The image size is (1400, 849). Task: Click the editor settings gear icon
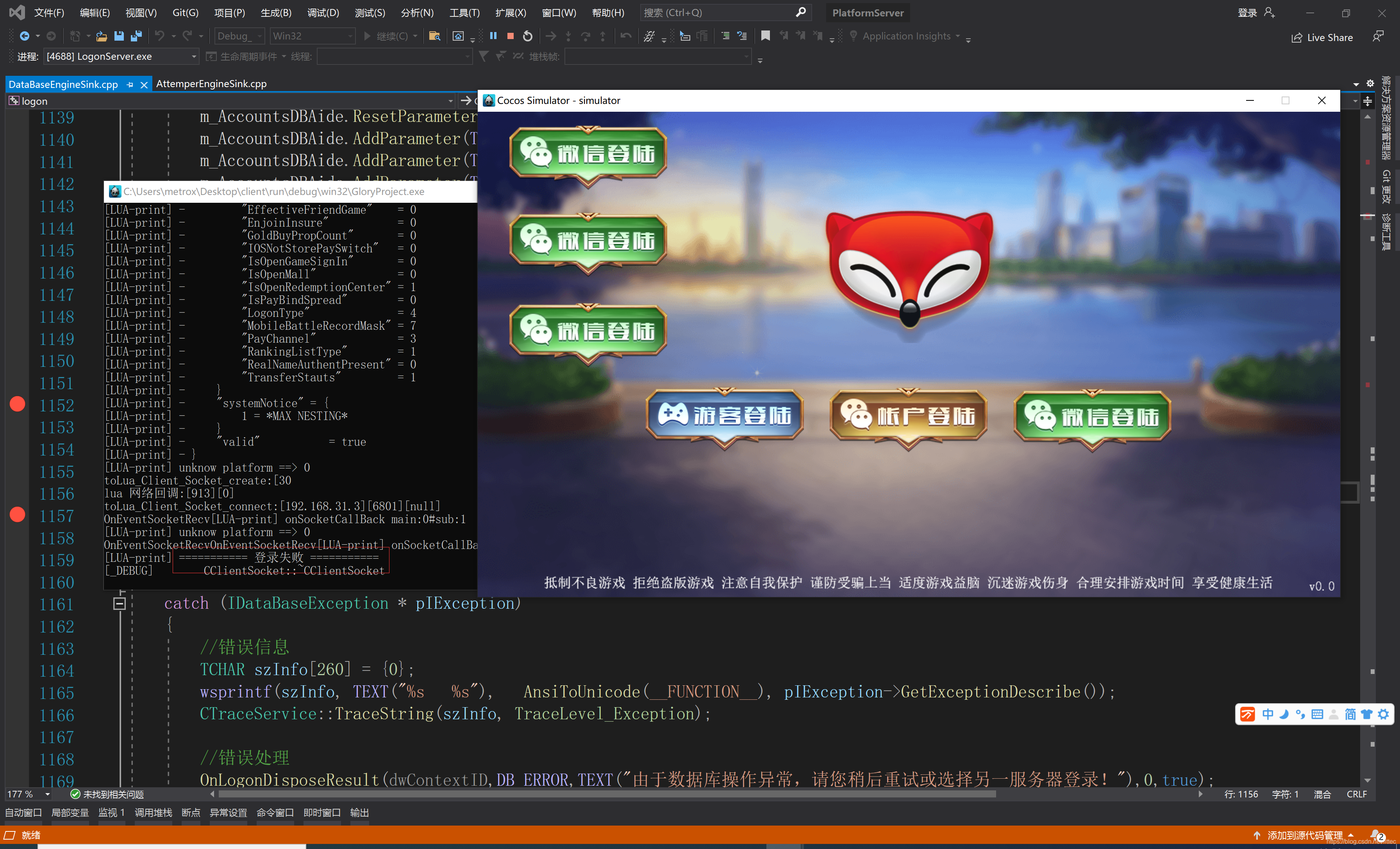click(x=1370, y=84)
